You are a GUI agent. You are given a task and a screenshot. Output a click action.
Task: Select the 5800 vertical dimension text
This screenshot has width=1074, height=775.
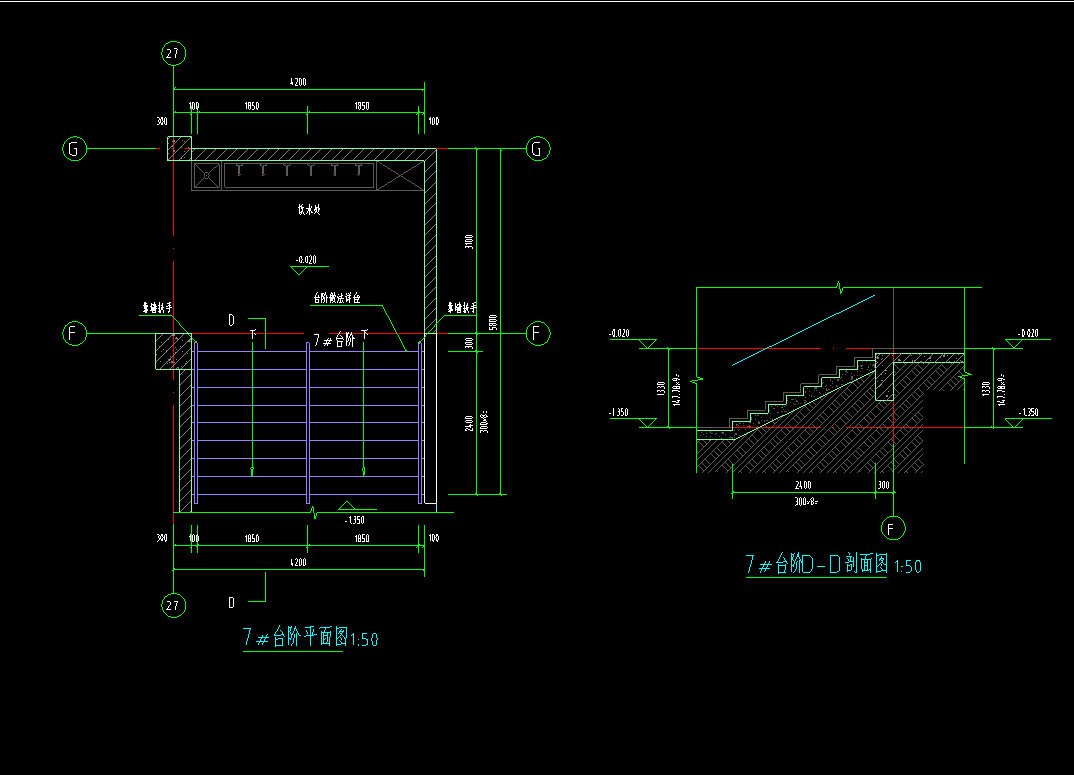tap(492, 323)
